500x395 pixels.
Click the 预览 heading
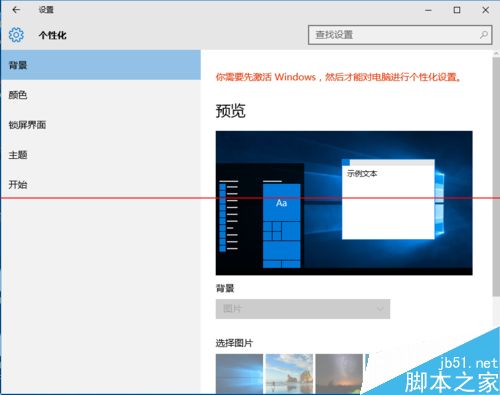click(x=230, y=111)
